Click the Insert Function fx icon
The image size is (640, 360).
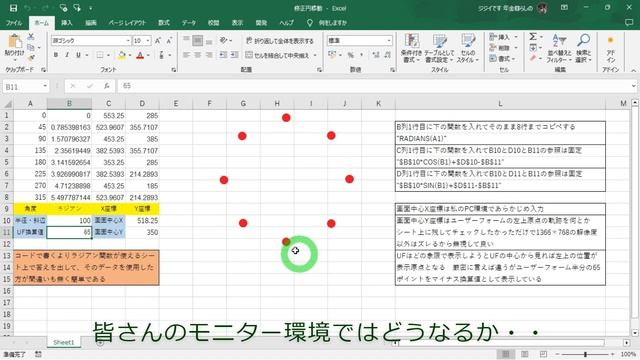coord(107,86)
